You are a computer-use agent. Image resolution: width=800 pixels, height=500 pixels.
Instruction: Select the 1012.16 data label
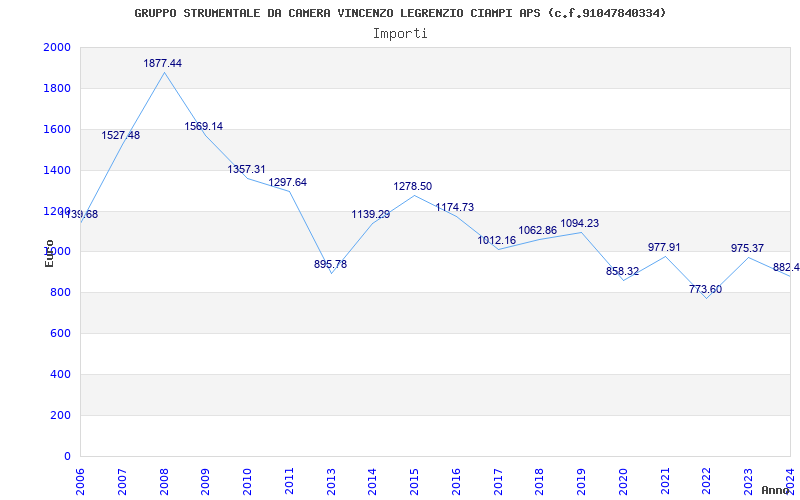coord(496,240)
